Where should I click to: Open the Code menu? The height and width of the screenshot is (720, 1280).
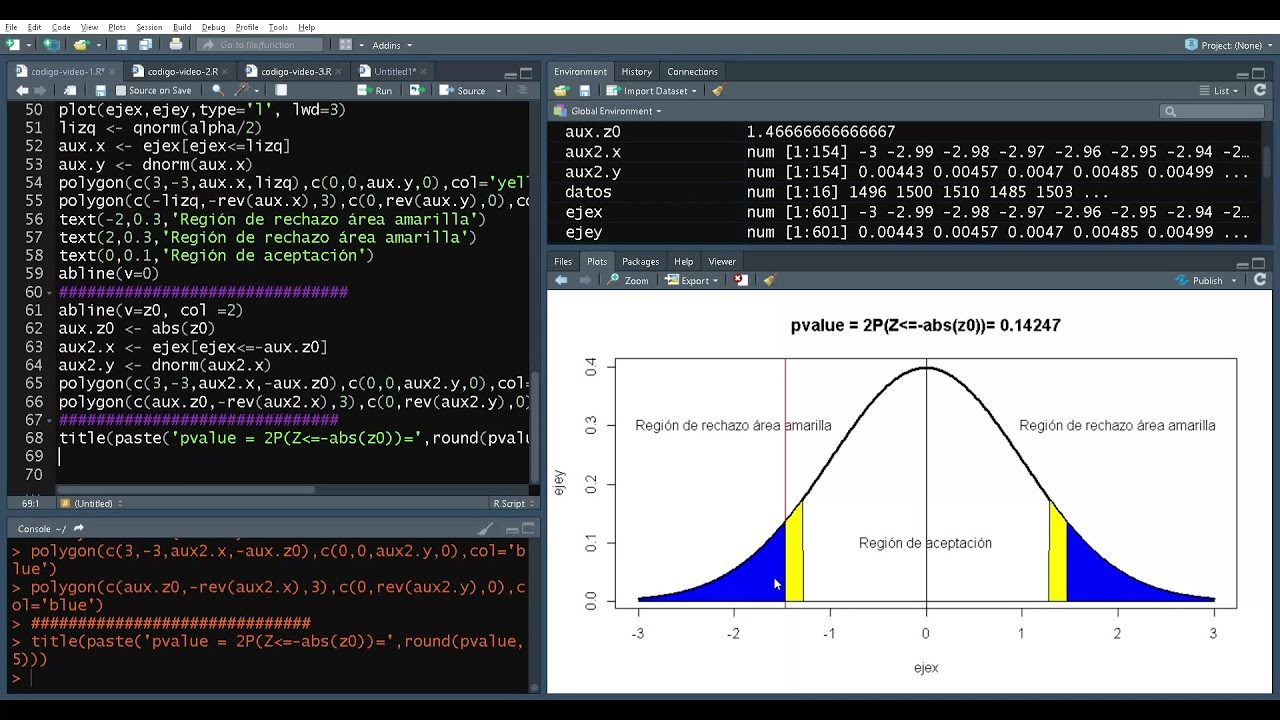pyautogui.click(x=61, y=27)
